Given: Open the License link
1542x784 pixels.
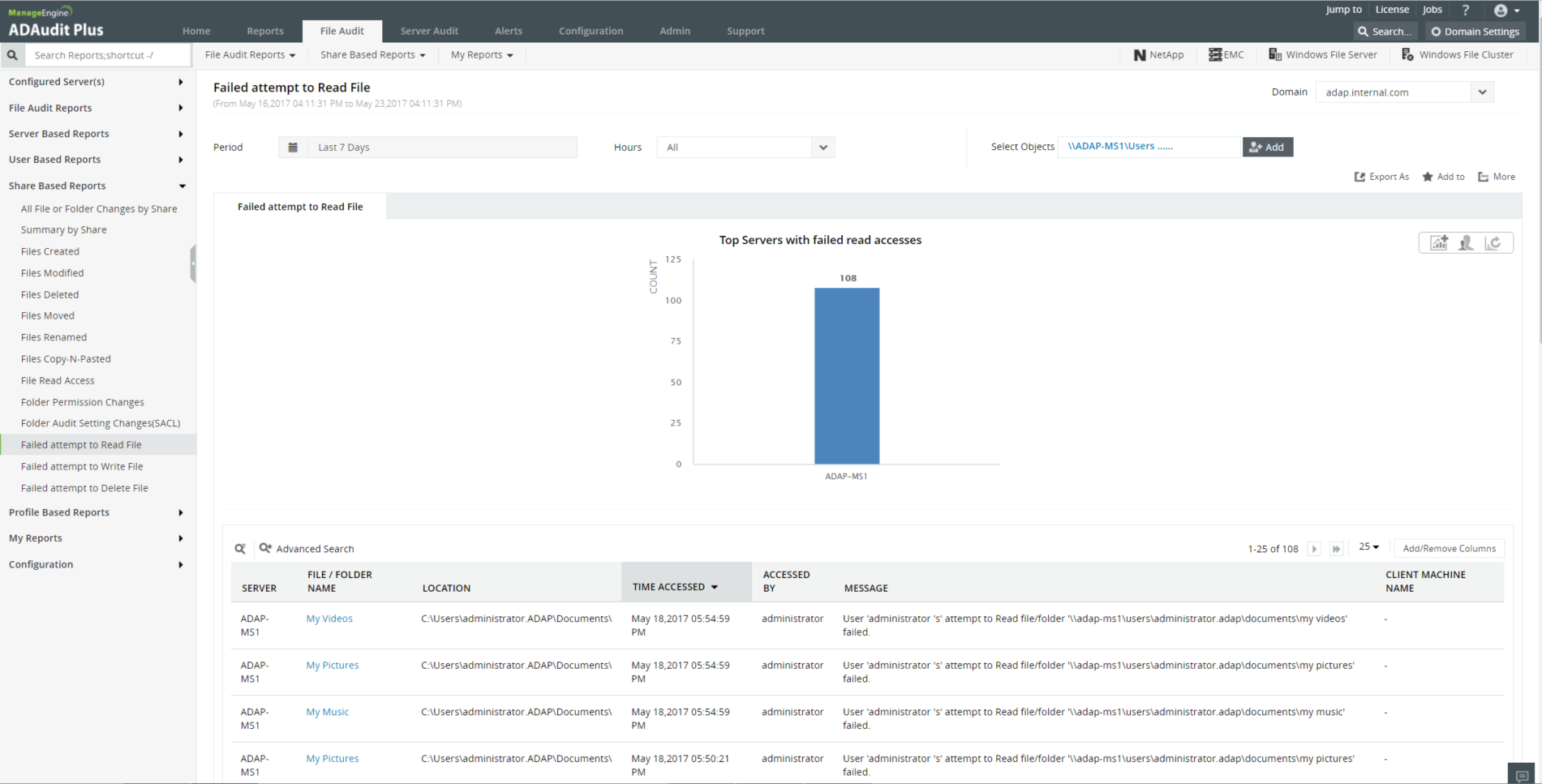Looking at the screenshot, I should (1392, 10).
